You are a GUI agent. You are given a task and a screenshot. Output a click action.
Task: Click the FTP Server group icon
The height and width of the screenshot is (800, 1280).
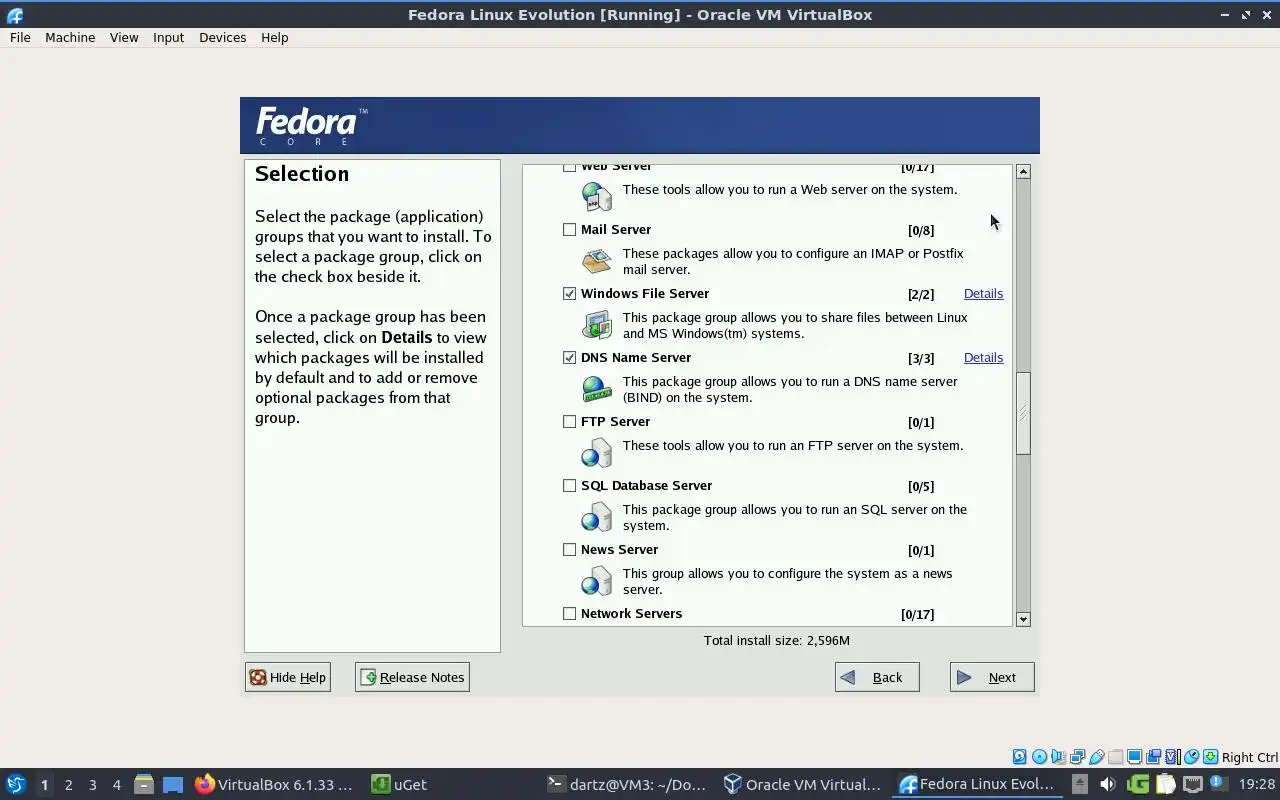(597, 452)
